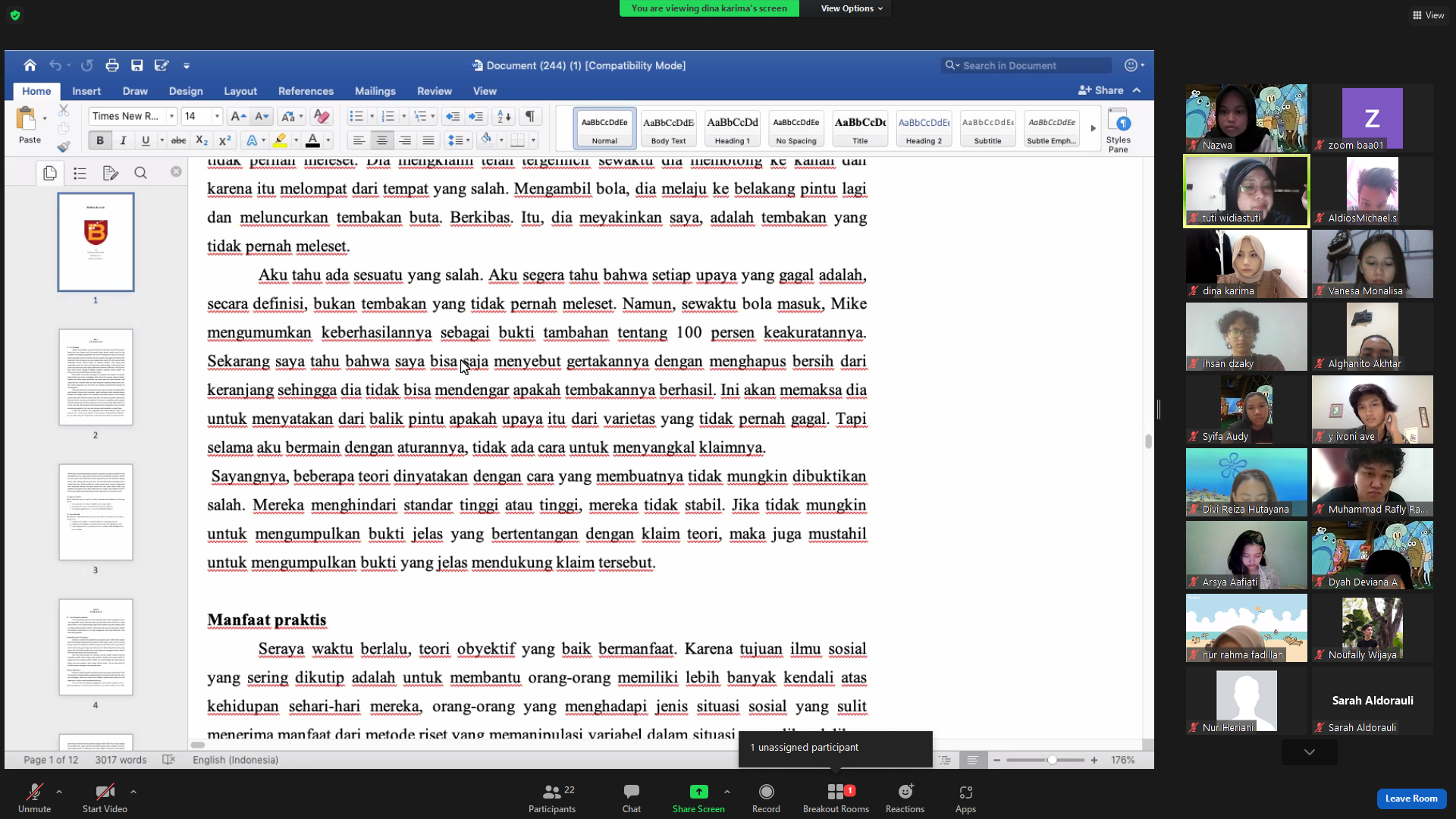Viewport: 1456px width, 819px height.
Task: Click the text highlight color swatch
Action: [x=280, y=140]
